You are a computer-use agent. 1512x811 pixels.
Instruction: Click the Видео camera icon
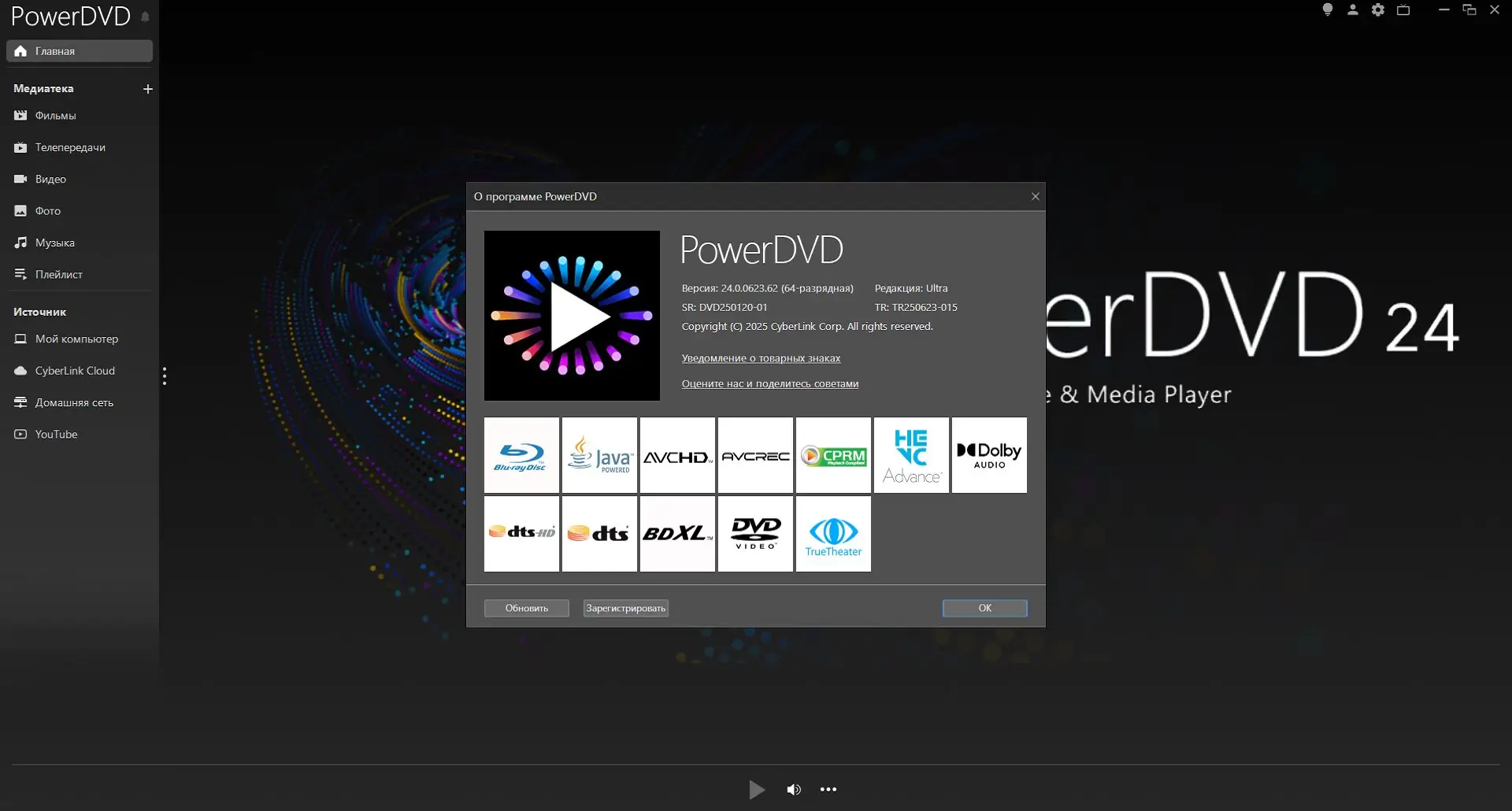(x=20, y=180)
